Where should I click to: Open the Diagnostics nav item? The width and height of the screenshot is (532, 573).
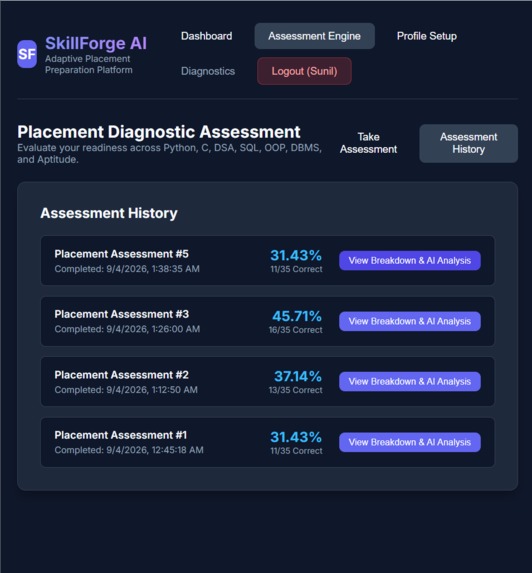point(208,71)
